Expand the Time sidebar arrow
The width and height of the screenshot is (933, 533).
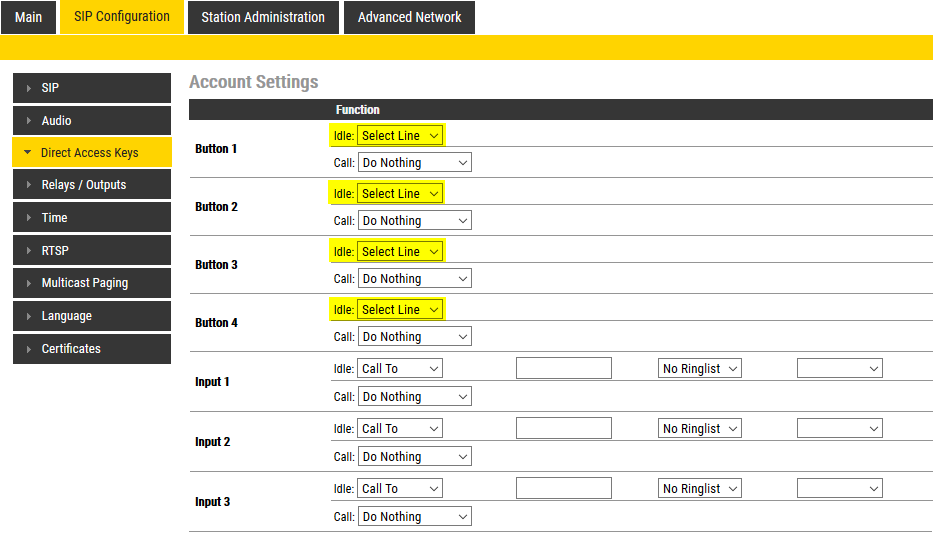[29, 218]
